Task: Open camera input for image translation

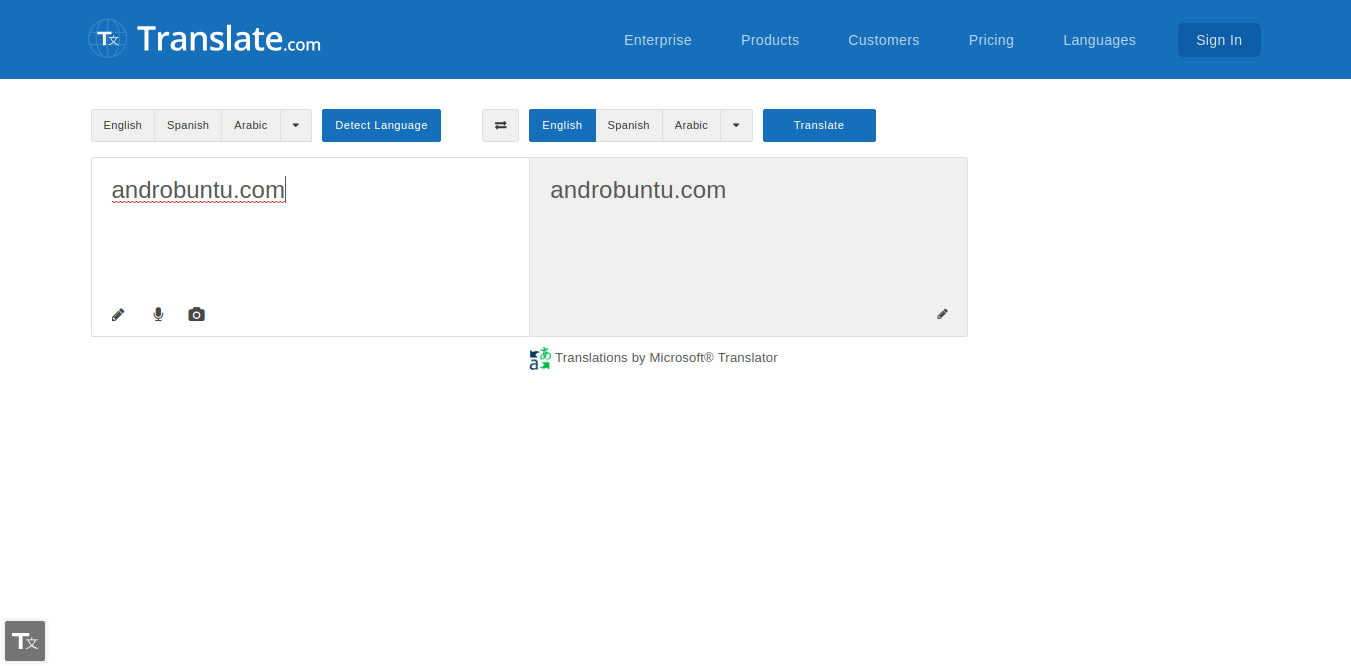Action: click(x=196, y=313)
